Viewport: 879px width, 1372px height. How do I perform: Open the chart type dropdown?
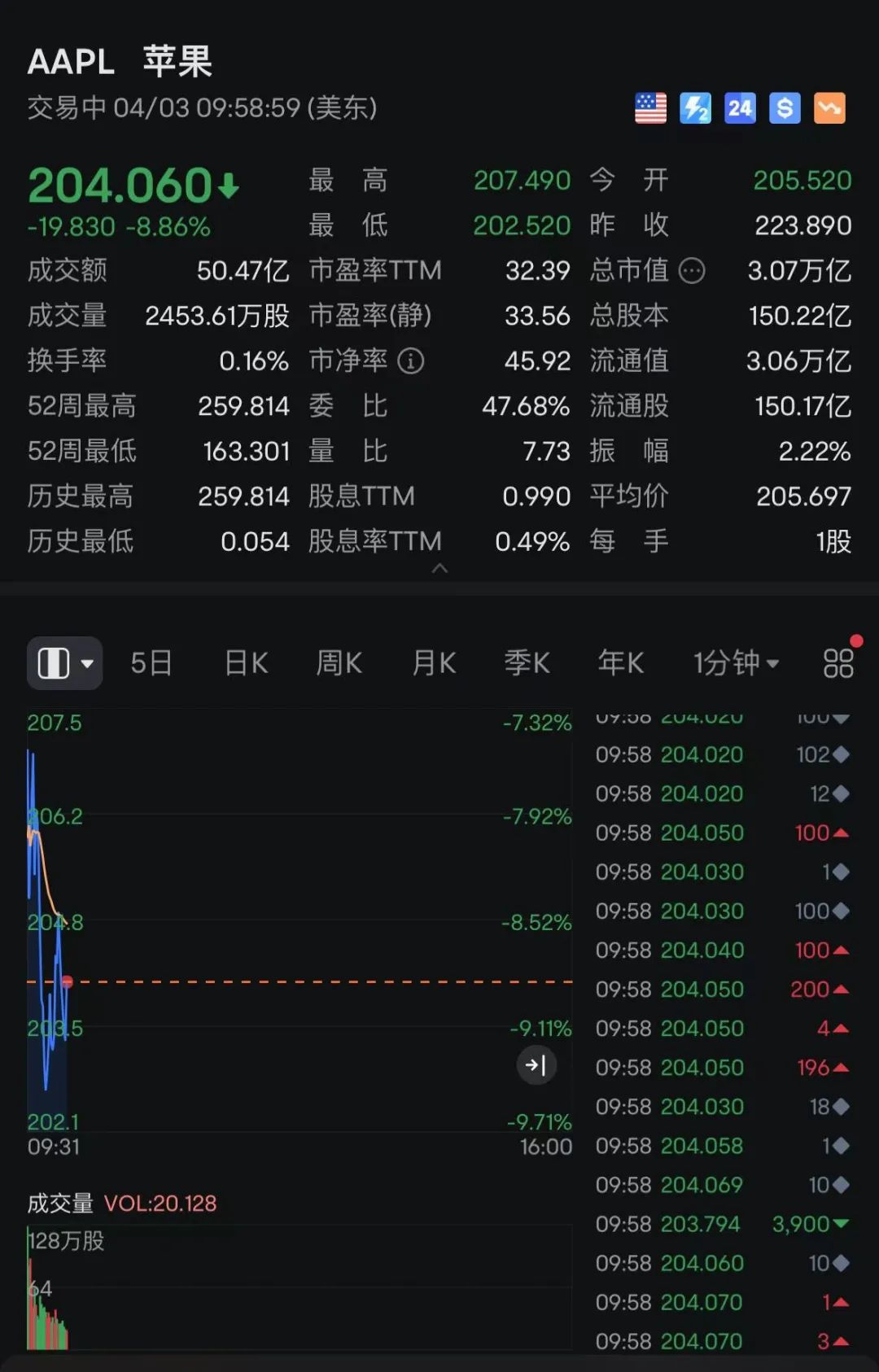(x=65, y=663)
